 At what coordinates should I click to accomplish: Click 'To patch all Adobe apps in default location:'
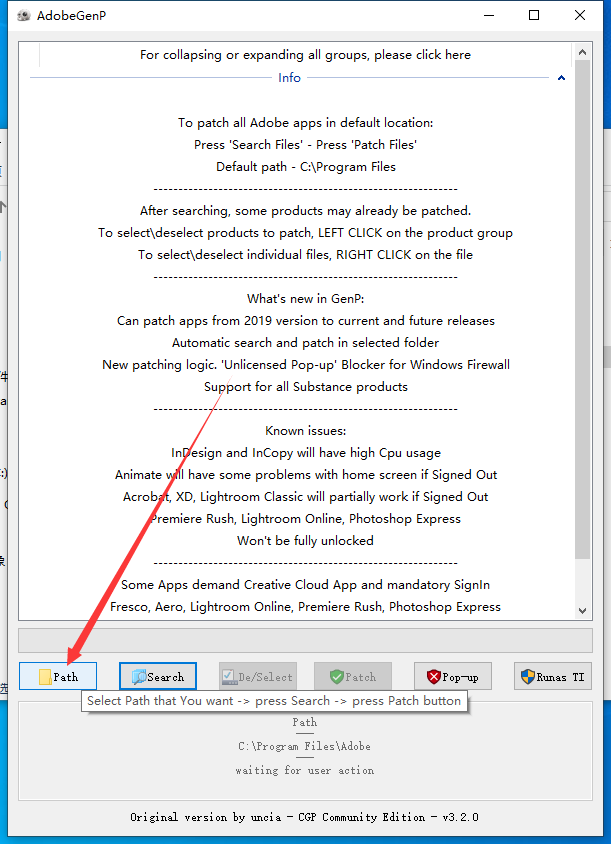tap(305, 123)
